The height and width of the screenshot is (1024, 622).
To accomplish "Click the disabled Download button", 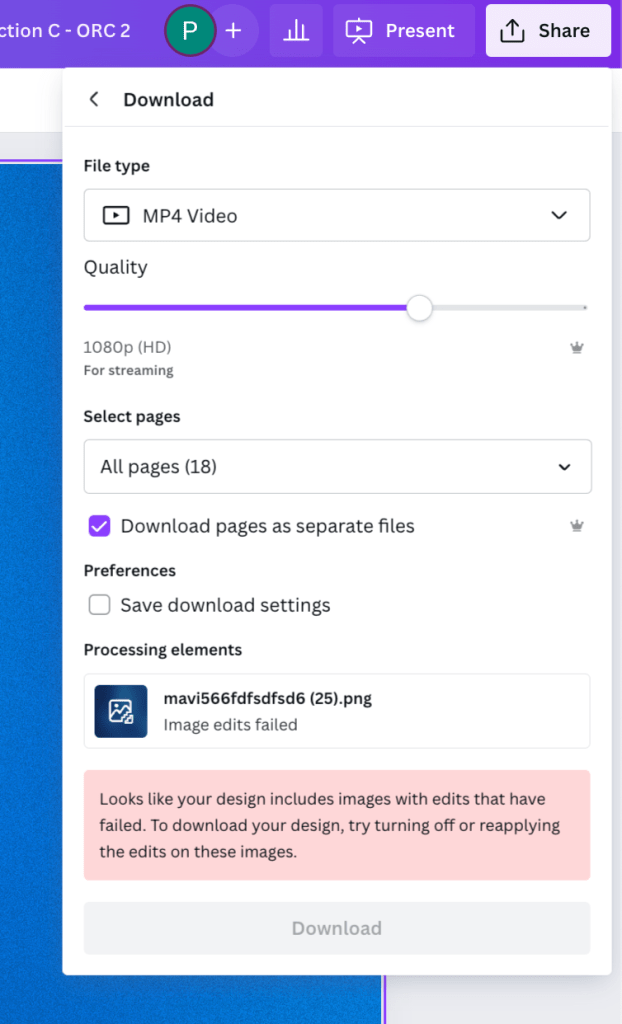I will [337, 928].
